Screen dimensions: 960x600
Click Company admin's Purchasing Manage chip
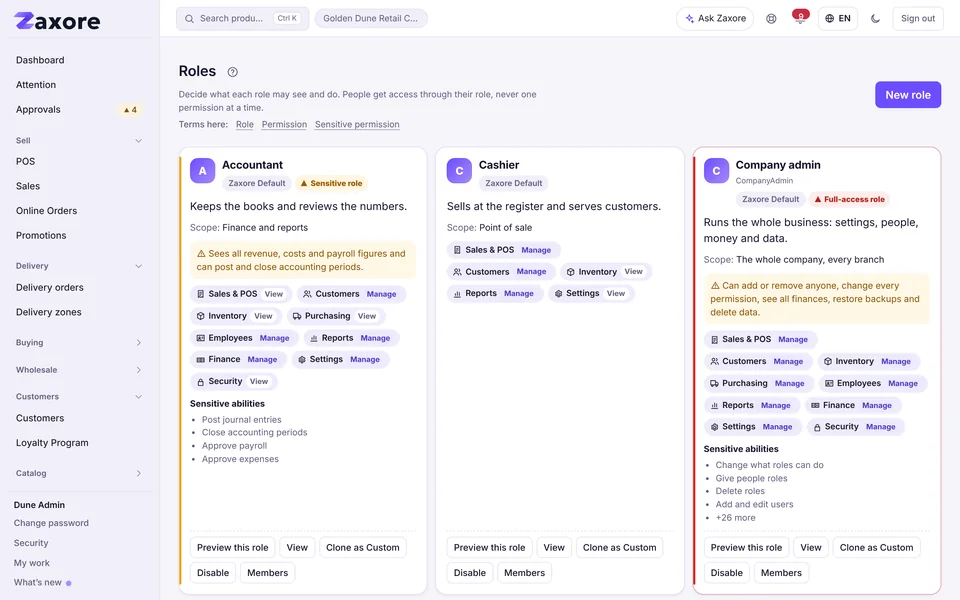(758, 383)
